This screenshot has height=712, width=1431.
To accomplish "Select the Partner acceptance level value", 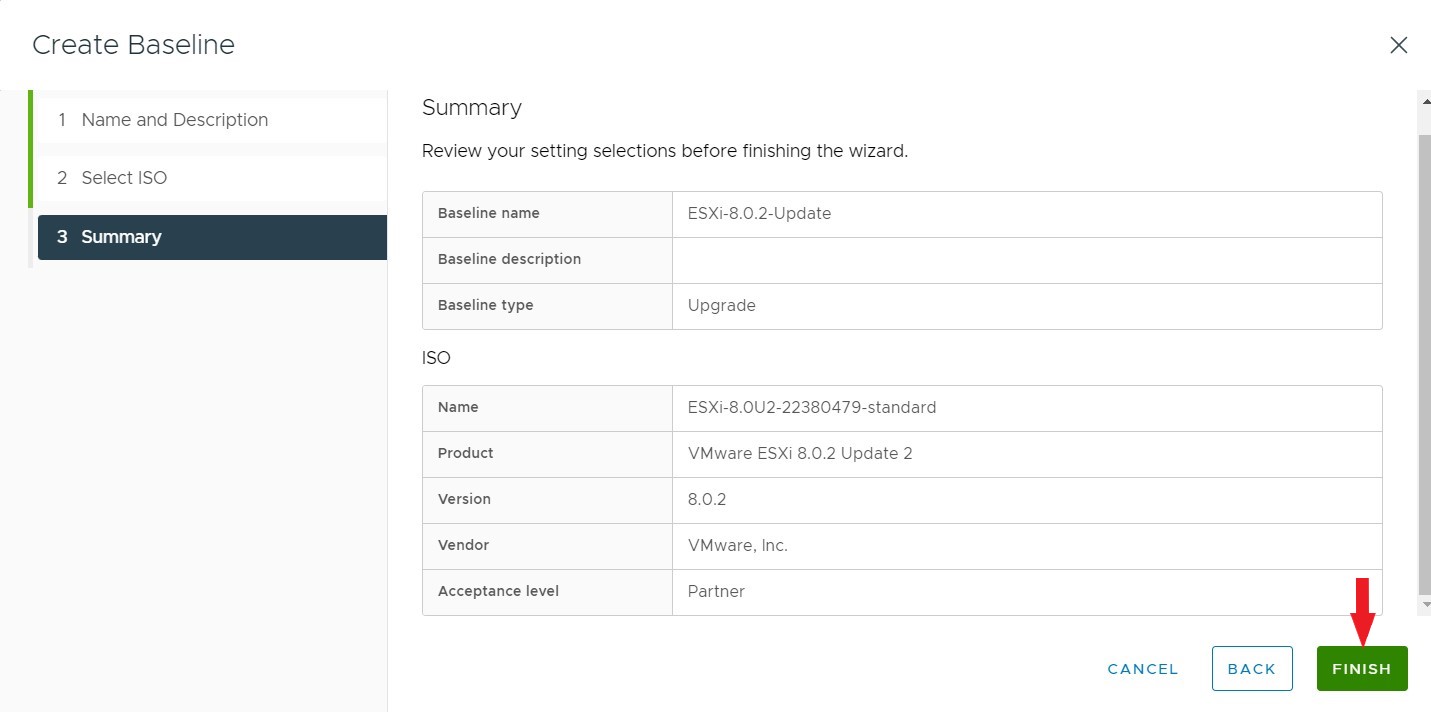I will click(x=716, y=591).
